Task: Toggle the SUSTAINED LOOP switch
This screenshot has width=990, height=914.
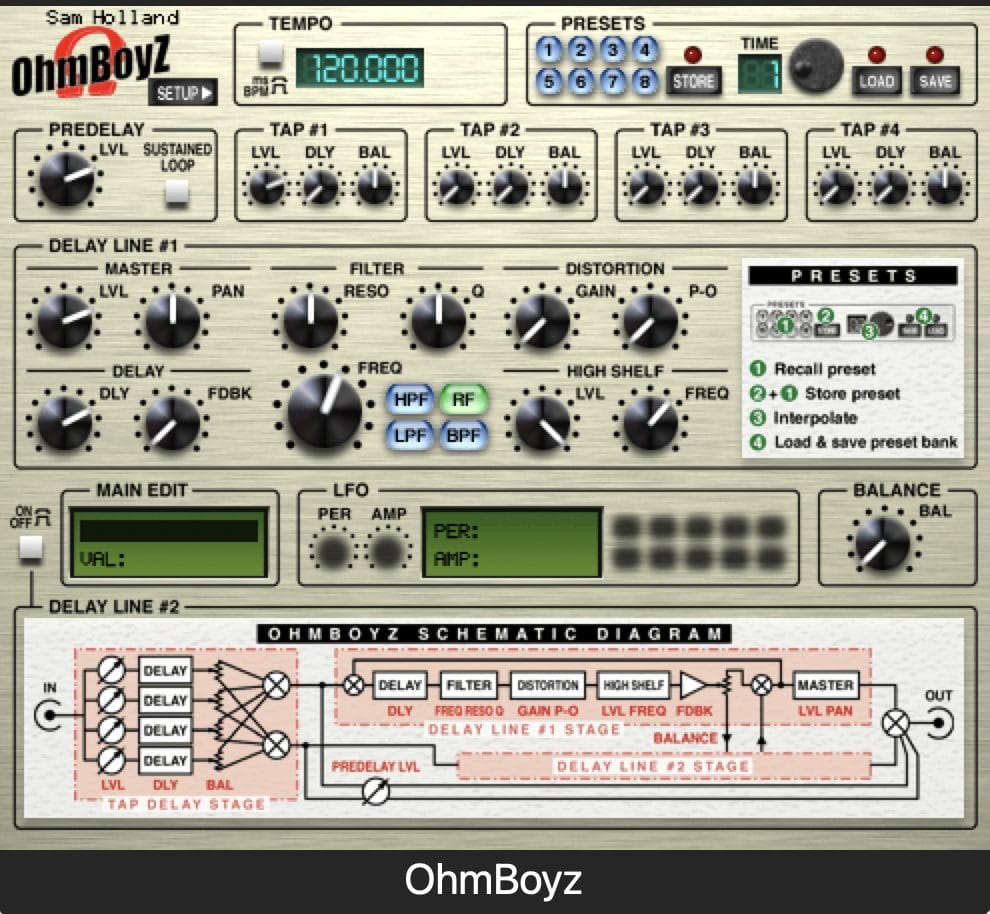Action: (x=177, y=191)
